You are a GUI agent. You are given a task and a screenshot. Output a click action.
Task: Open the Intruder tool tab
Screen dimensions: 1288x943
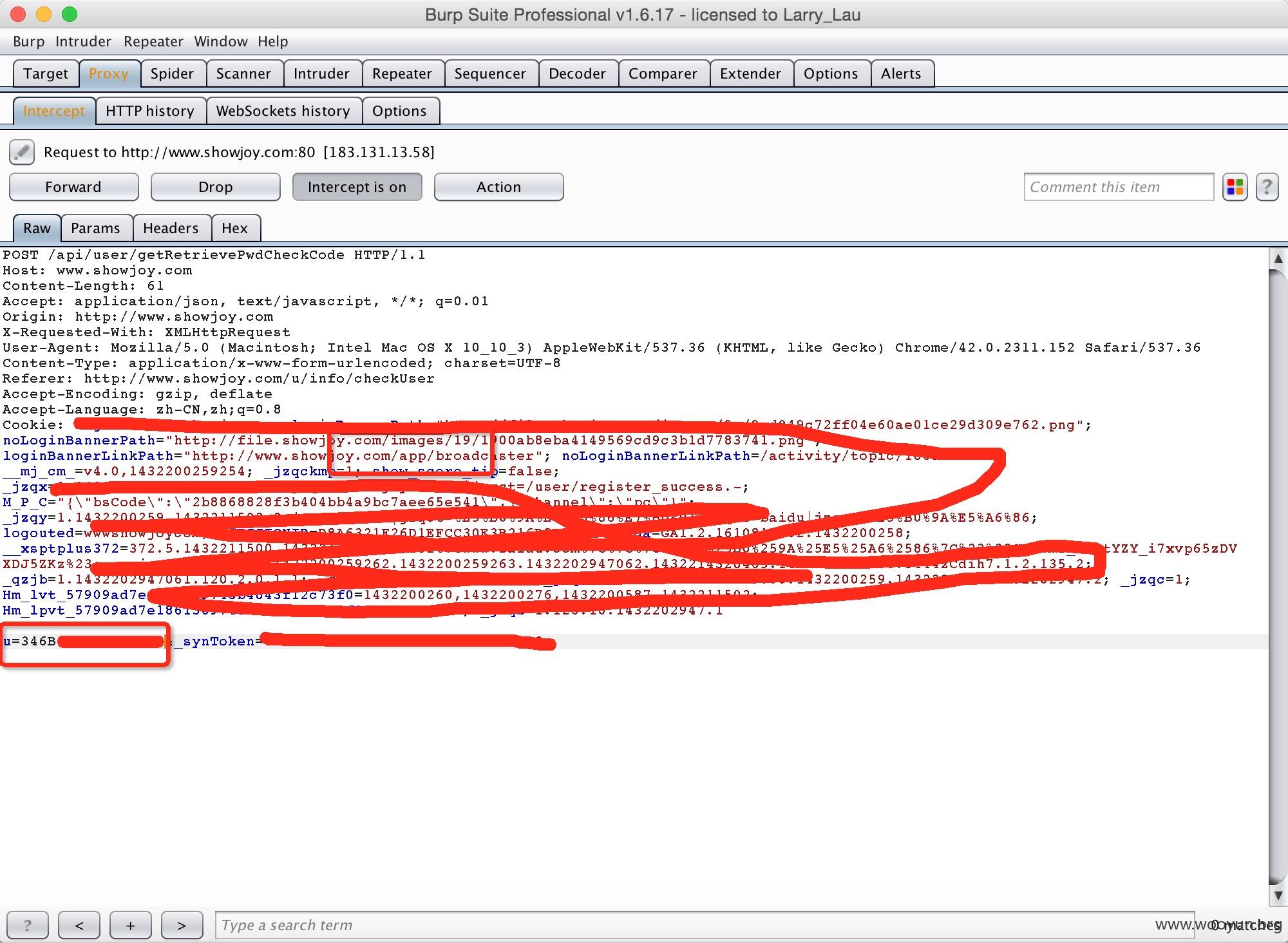[321, 73]
